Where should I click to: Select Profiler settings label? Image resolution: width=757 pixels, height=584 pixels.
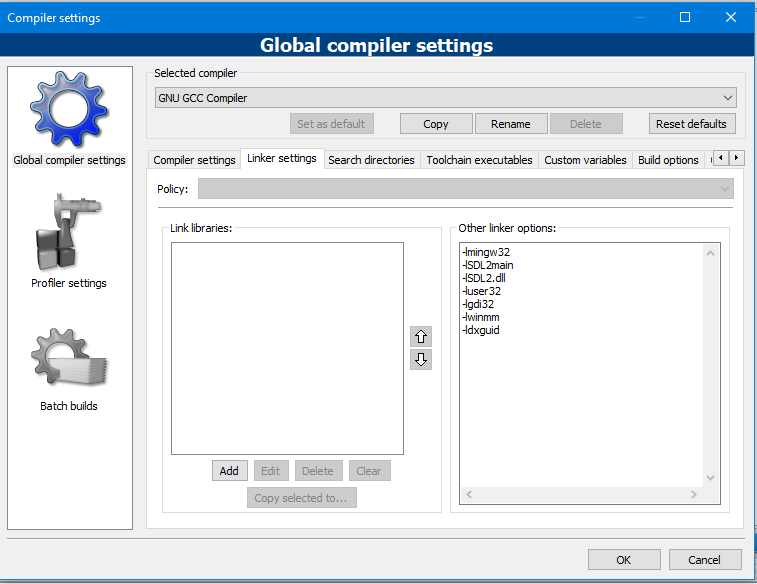point(69,283)
